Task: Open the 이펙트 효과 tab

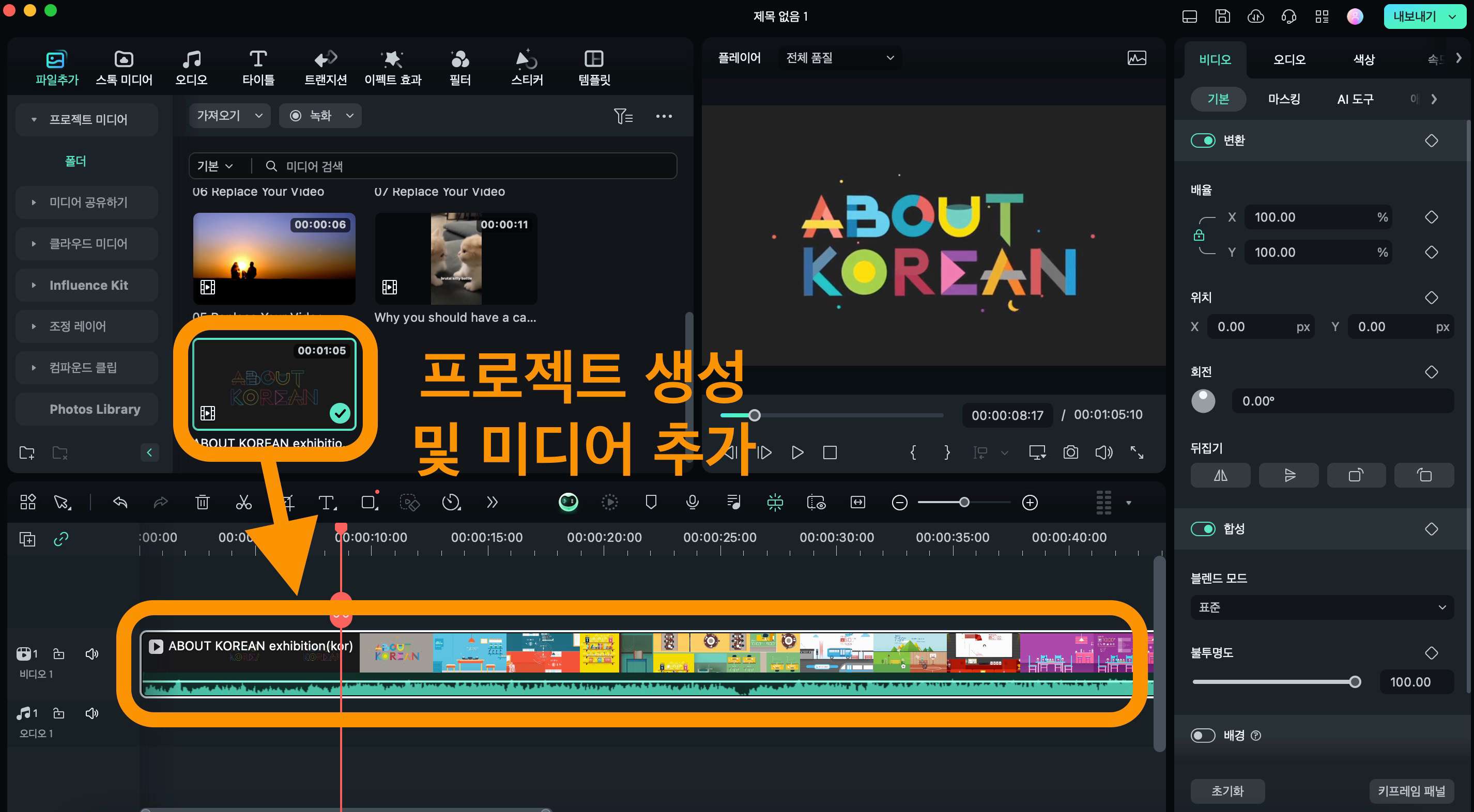Action: tap(393, 67)
